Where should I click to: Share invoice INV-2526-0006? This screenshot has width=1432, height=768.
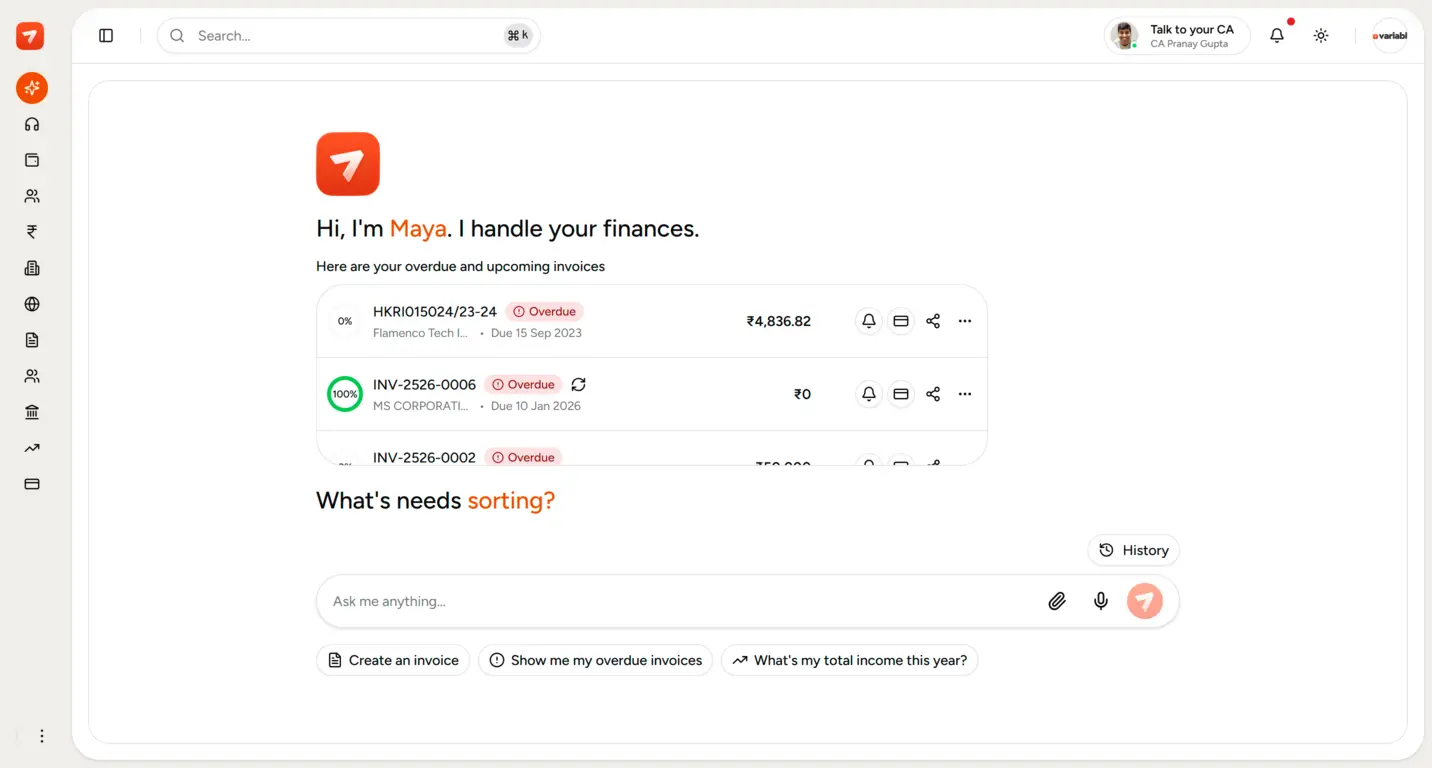(x=933, y=394)
